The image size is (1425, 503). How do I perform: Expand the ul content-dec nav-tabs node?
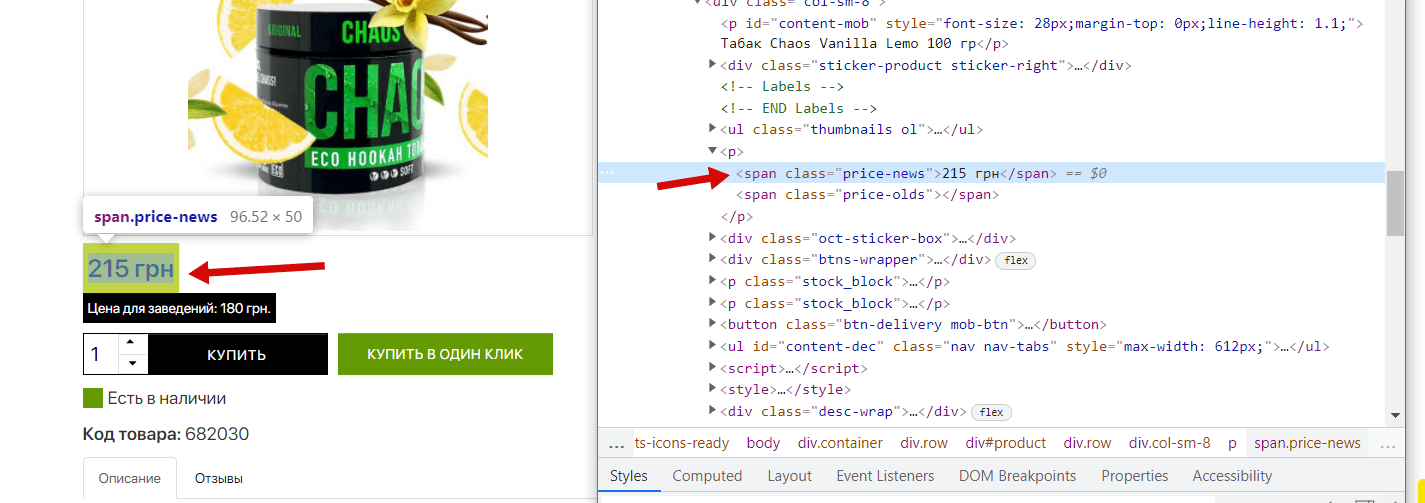point(713,347)
